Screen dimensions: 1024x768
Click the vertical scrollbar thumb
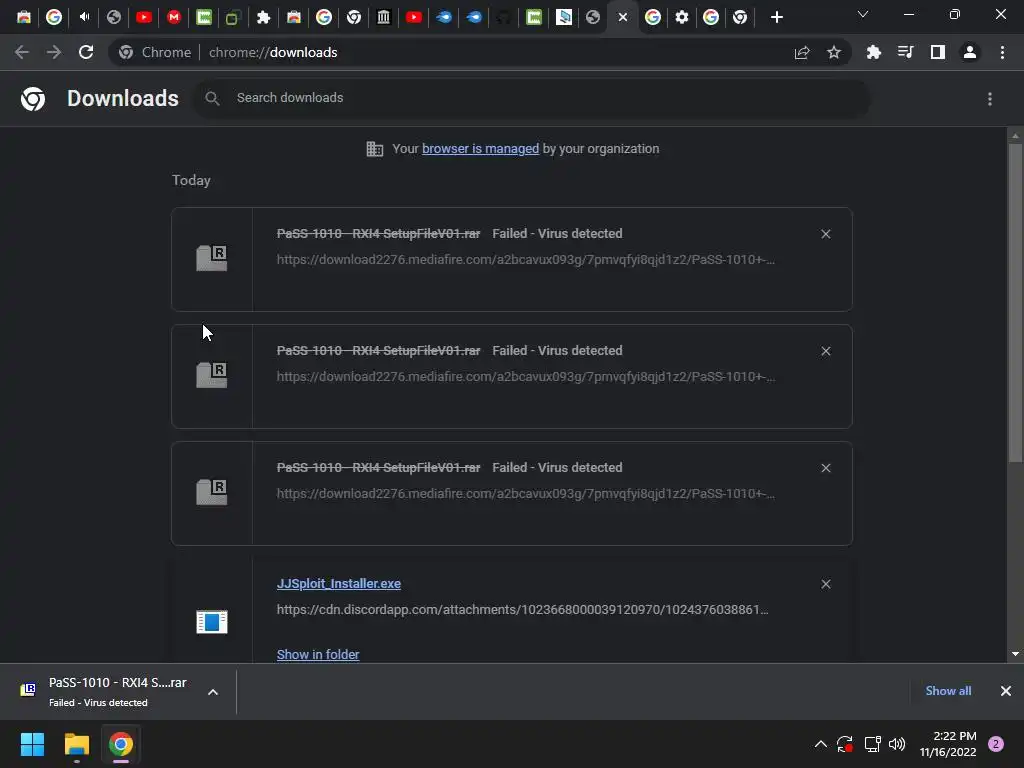point(1015,302)
